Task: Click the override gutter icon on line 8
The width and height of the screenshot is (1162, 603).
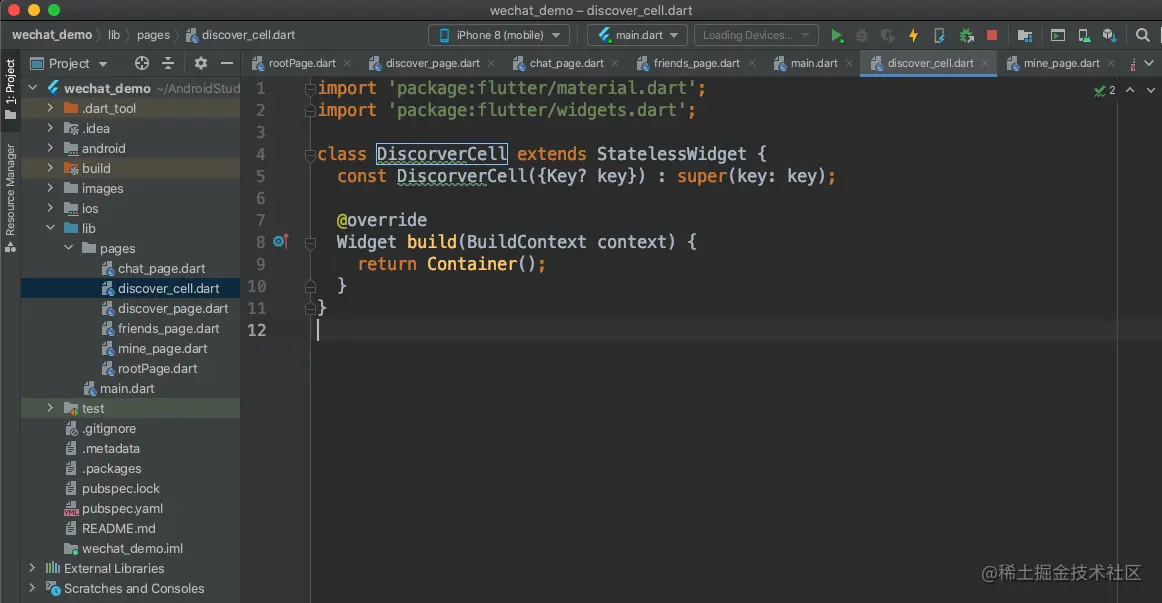Action: coord(280,241)
